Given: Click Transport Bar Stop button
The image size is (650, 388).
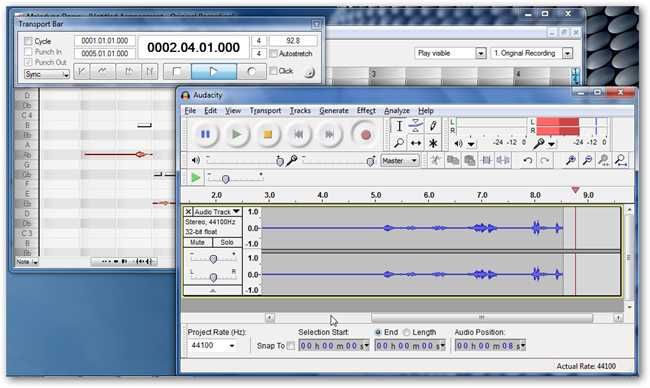Looking at the screenshot, I should 177,72.
